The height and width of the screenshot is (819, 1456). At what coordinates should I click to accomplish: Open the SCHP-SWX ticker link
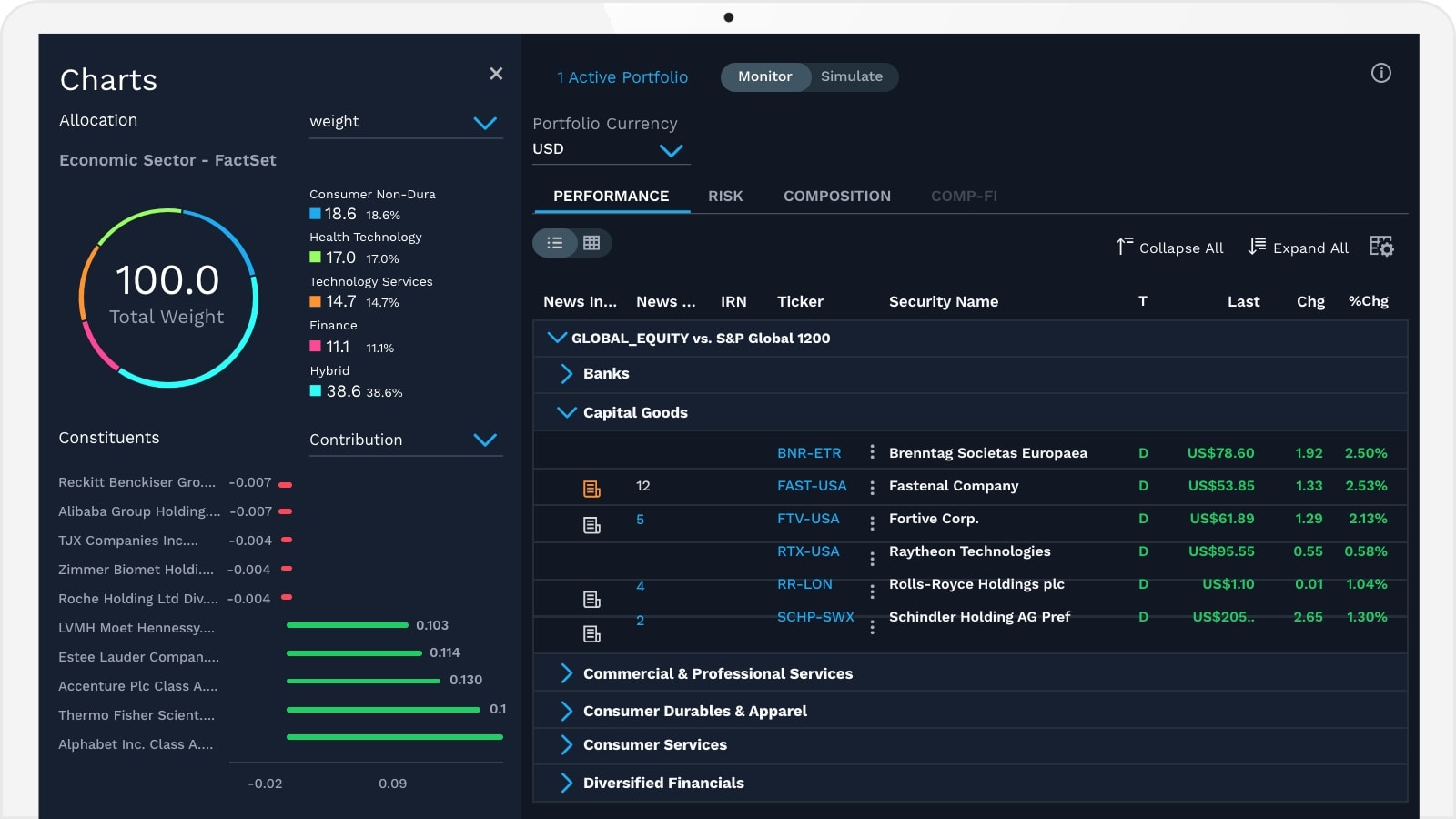click(815, 617)
